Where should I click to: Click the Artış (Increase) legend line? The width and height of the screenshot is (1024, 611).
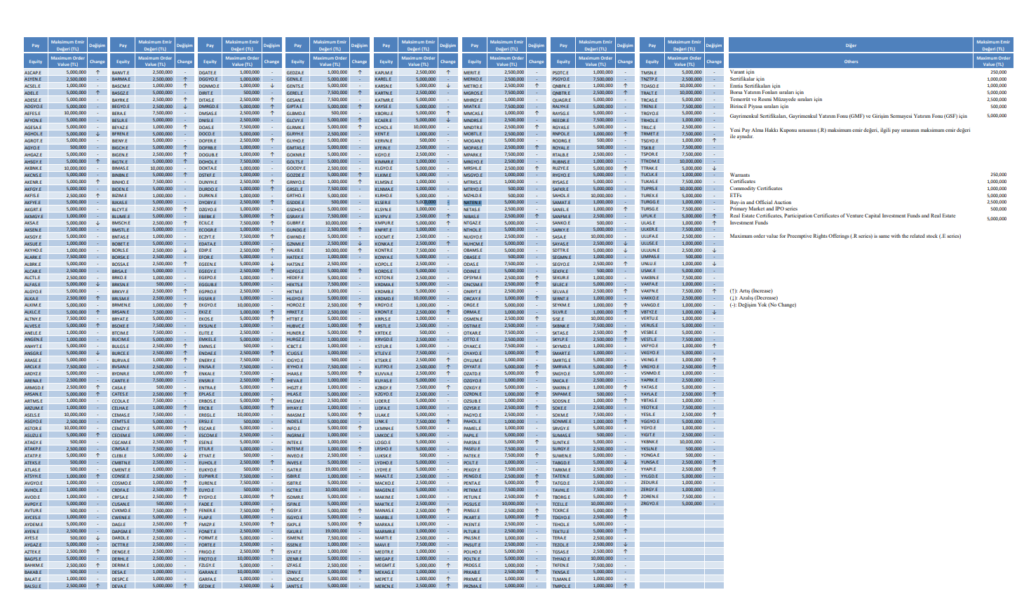(x=751, y=291)
